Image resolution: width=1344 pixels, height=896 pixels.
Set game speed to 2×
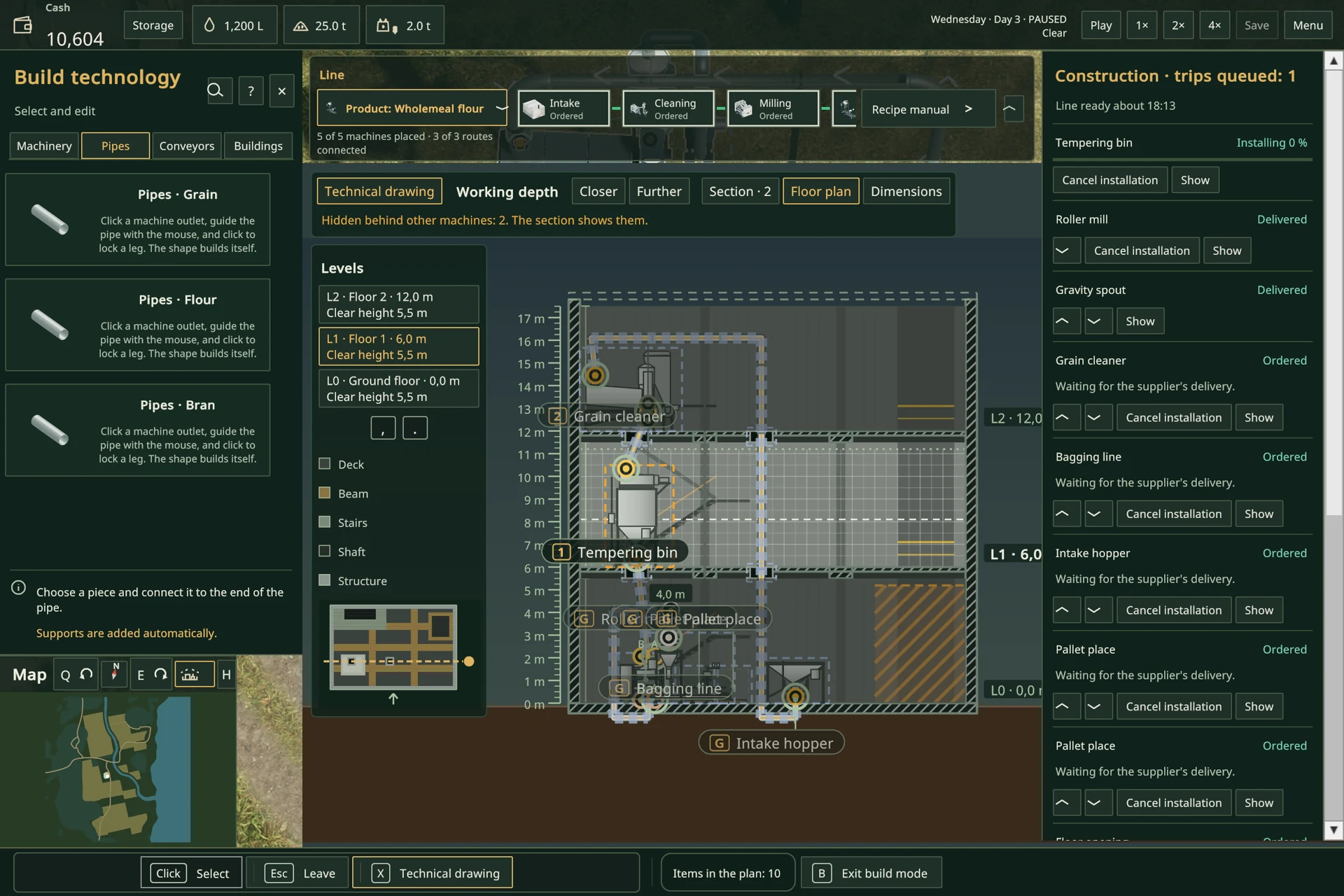[1178, 25]
